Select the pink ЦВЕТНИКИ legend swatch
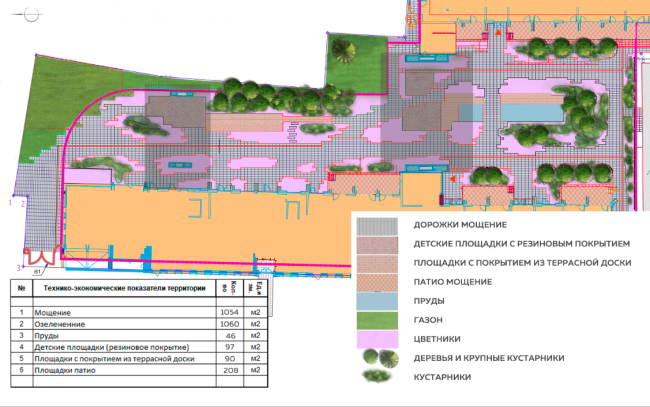The image size is (650, 407). pyautogui.click(x=380, y=338)
